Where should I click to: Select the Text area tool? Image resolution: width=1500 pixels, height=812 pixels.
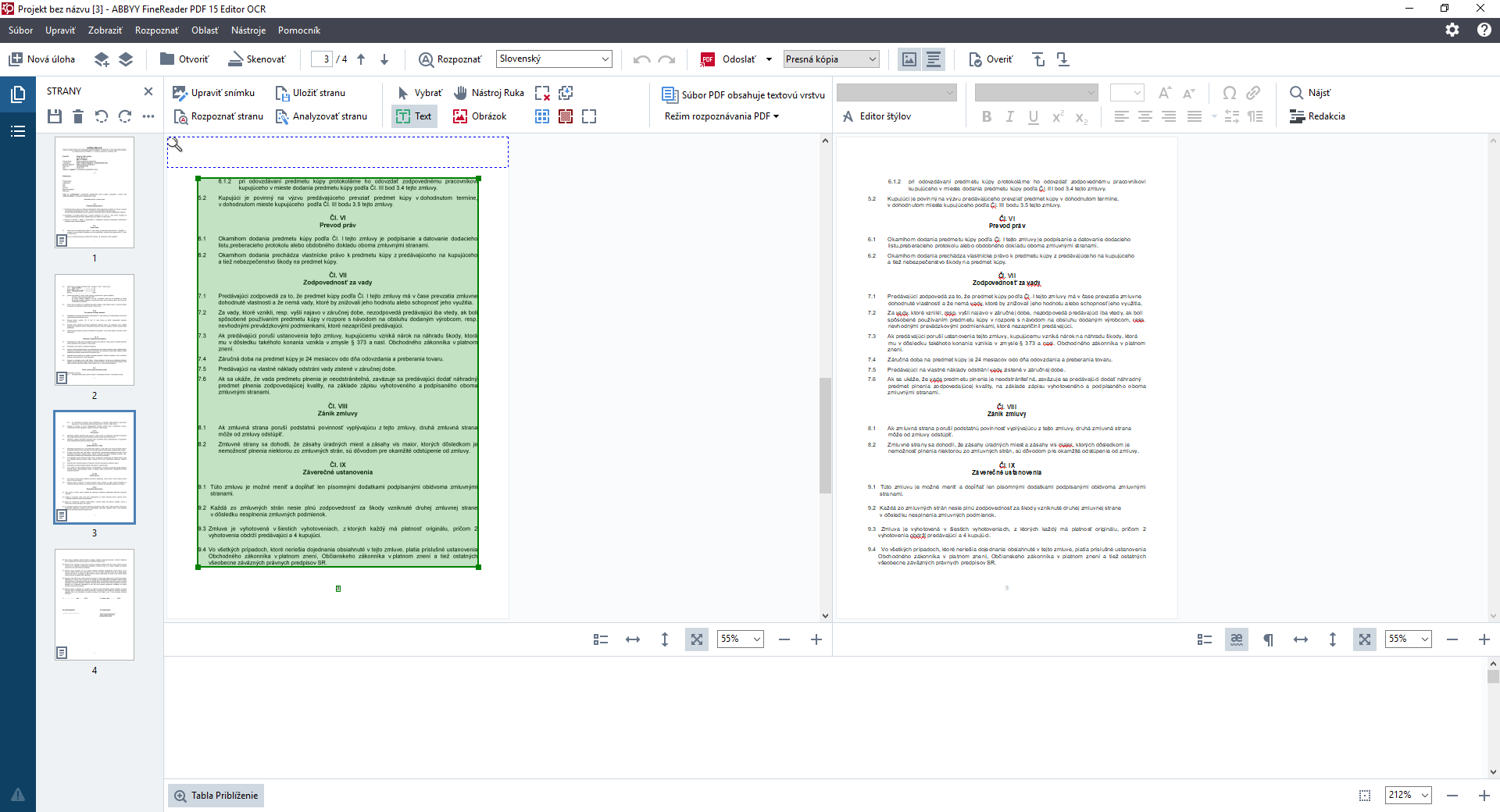point(414,116)
